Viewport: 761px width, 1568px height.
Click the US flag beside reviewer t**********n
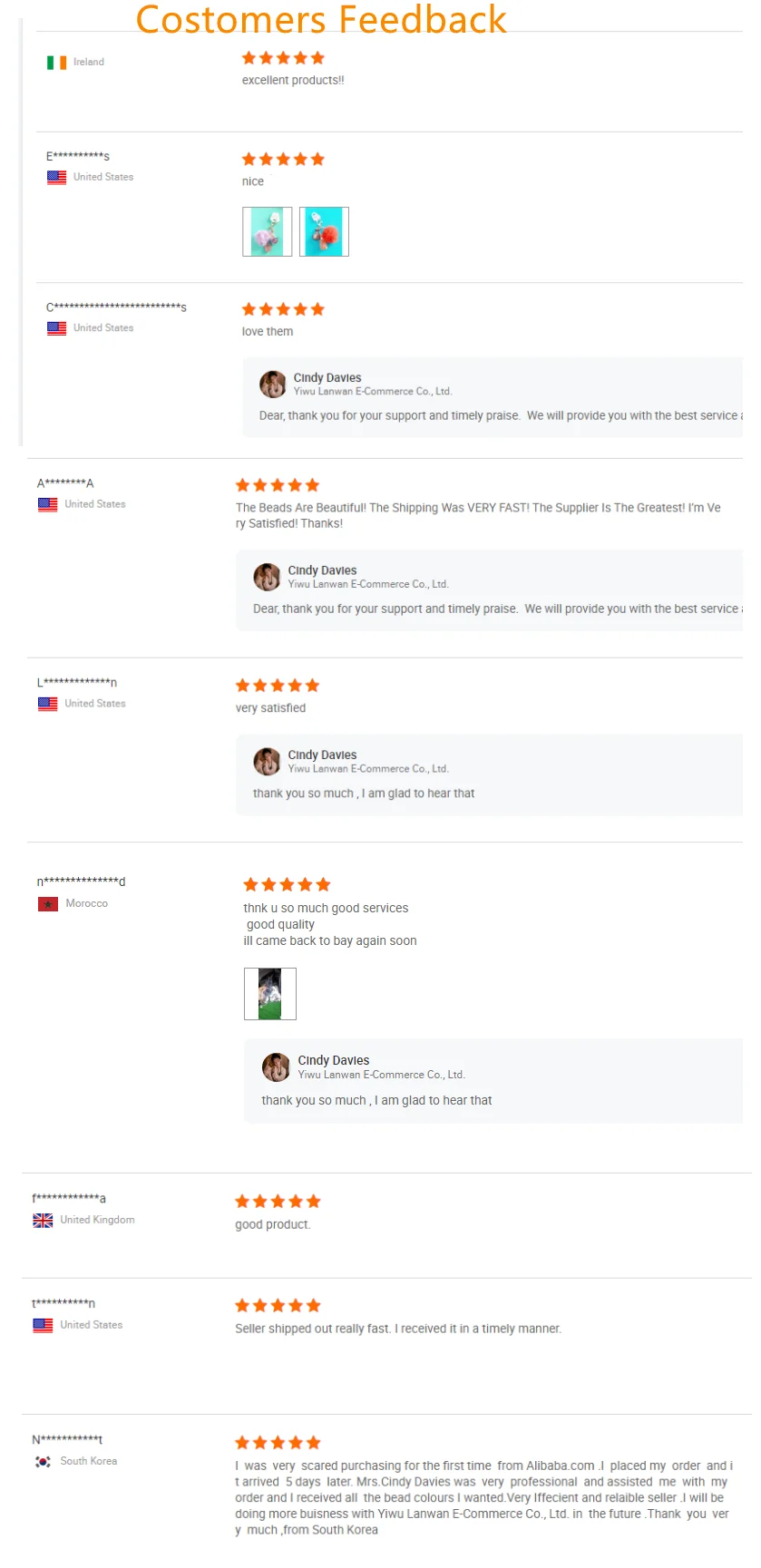point(43,1326)
